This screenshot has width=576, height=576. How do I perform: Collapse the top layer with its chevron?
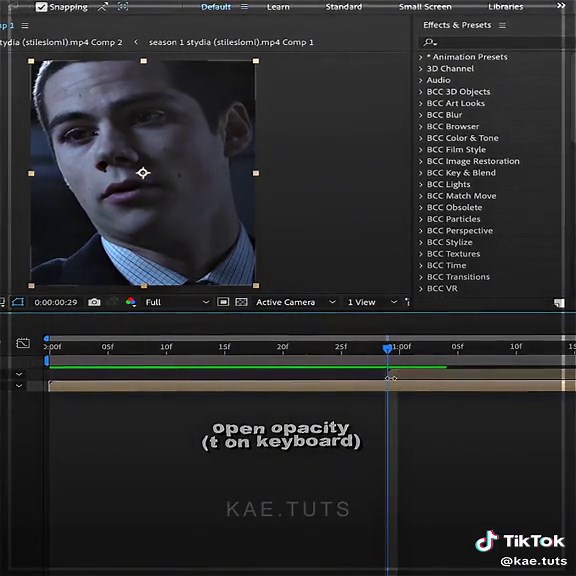click(x=19, y=374)
